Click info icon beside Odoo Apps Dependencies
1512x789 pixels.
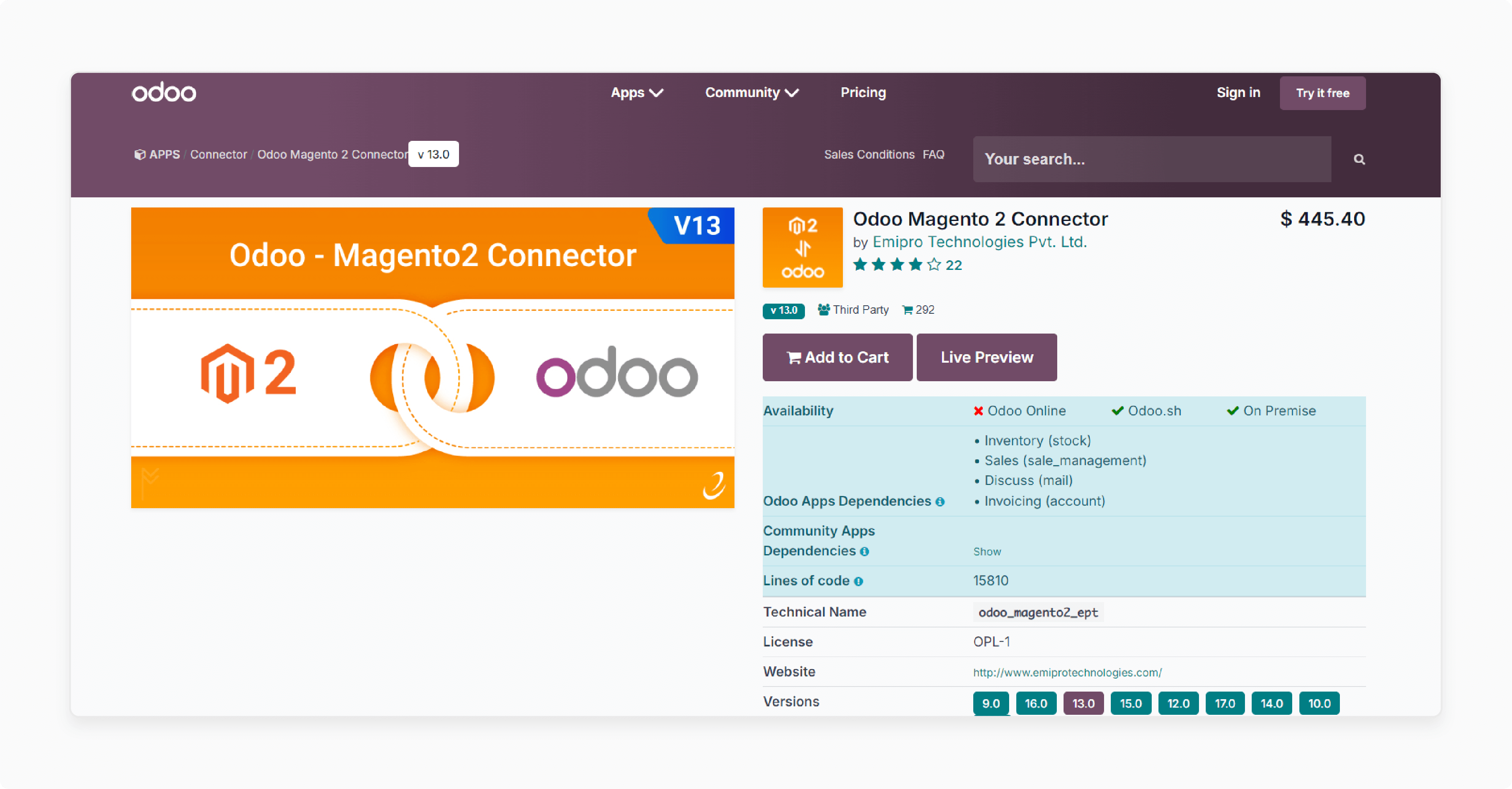click(x=940, y=501)
